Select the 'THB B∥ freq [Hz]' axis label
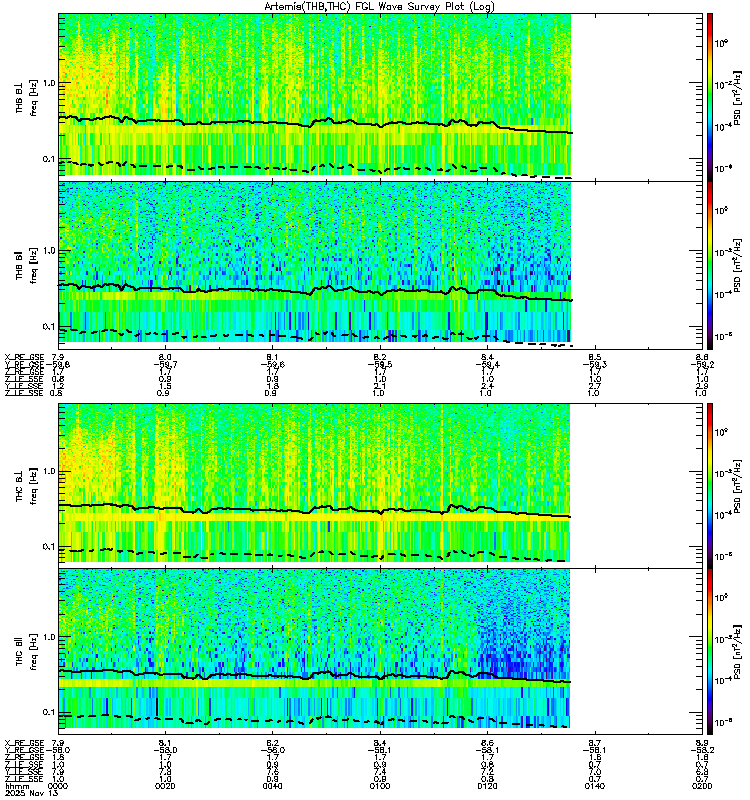Screen dimensions: 750x800 [27, 266]
